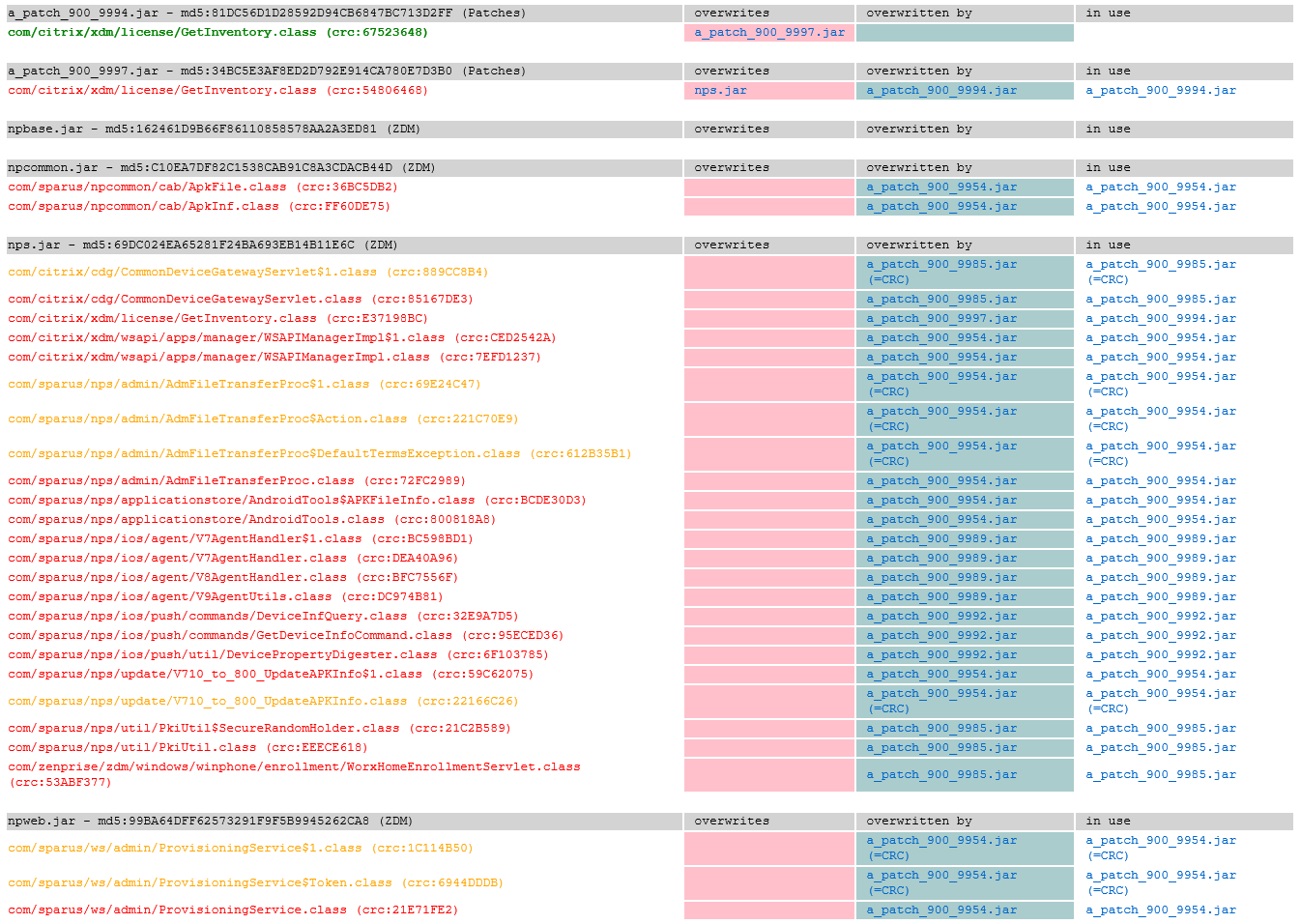Click GetInventory.class entry with crc:54806468
Viewport: 1301px width, 924px height.
point(217,90)
